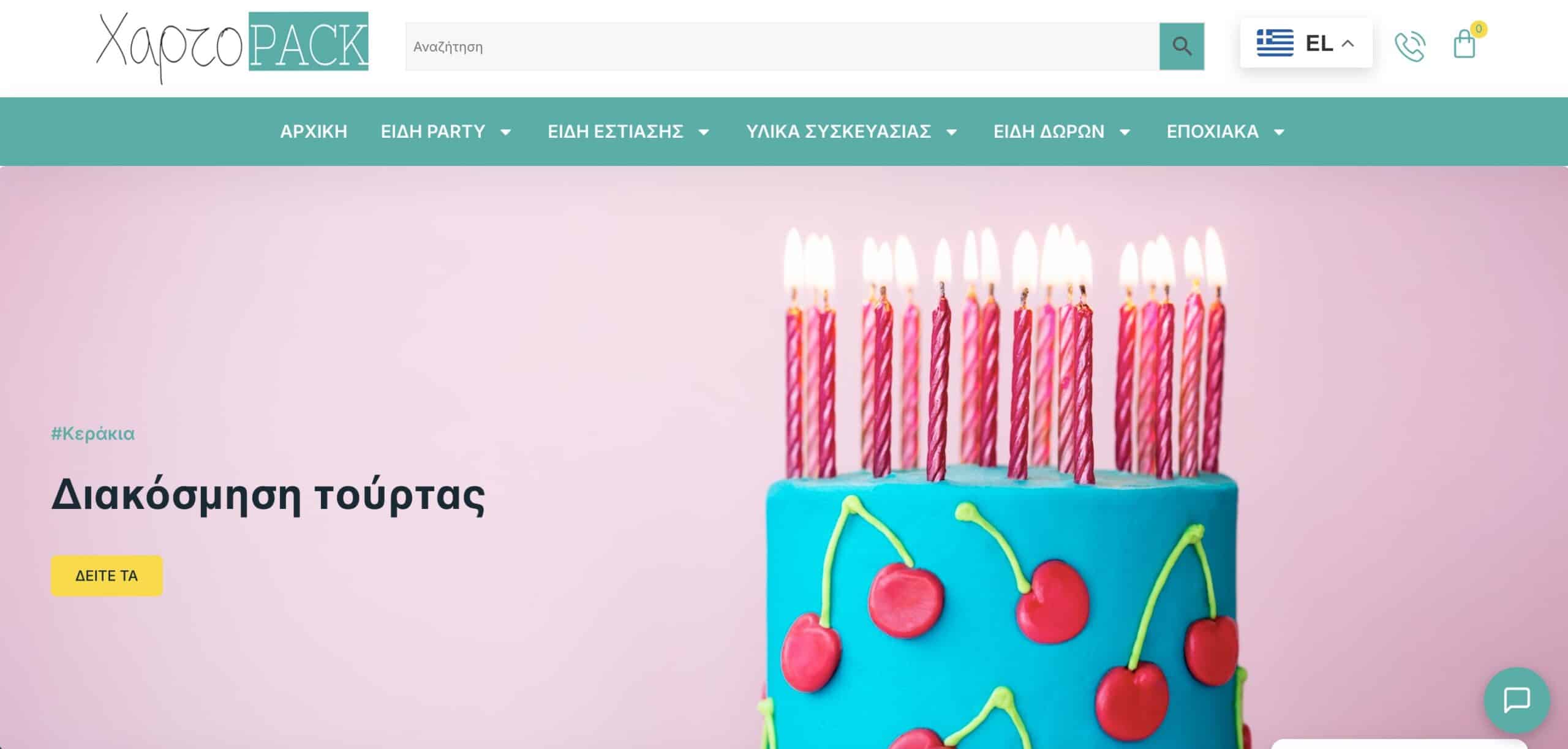The width and height of the screenshot is (1568, 749).
Task: Open the chat widget bubble
Action: [x=1517, y=700]
